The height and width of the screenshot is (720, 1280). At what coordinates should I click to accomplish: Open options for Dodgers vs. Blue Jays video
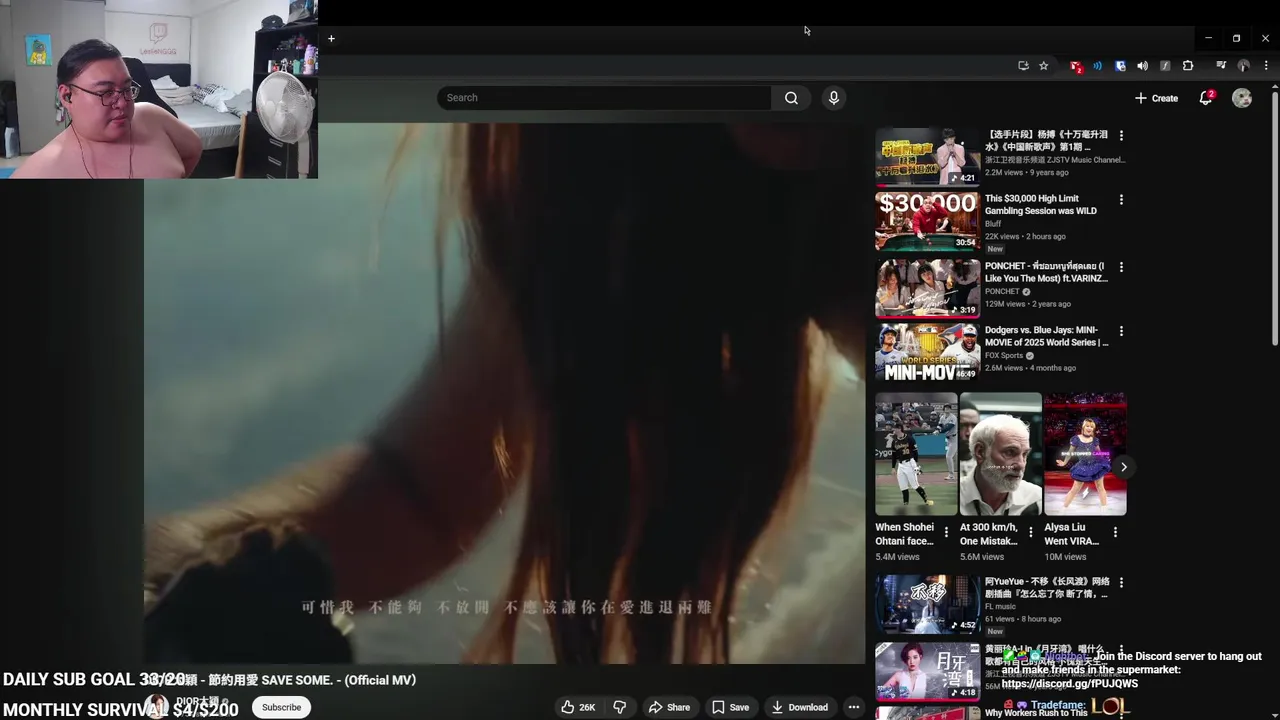click(1121, 331)
